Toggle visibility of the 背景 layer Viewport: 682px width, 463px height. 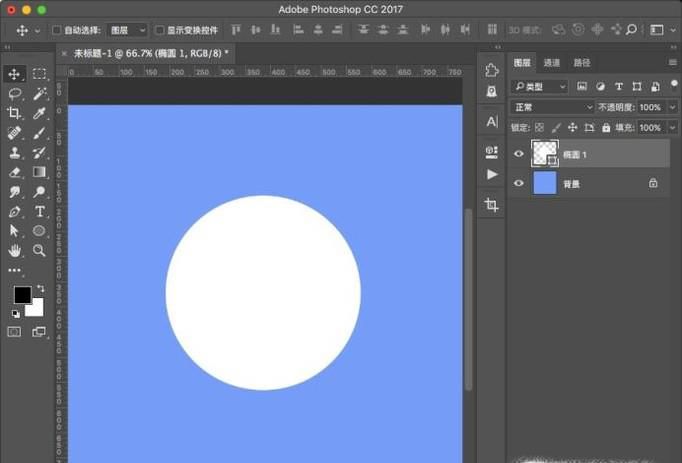[x=518, y=184]
